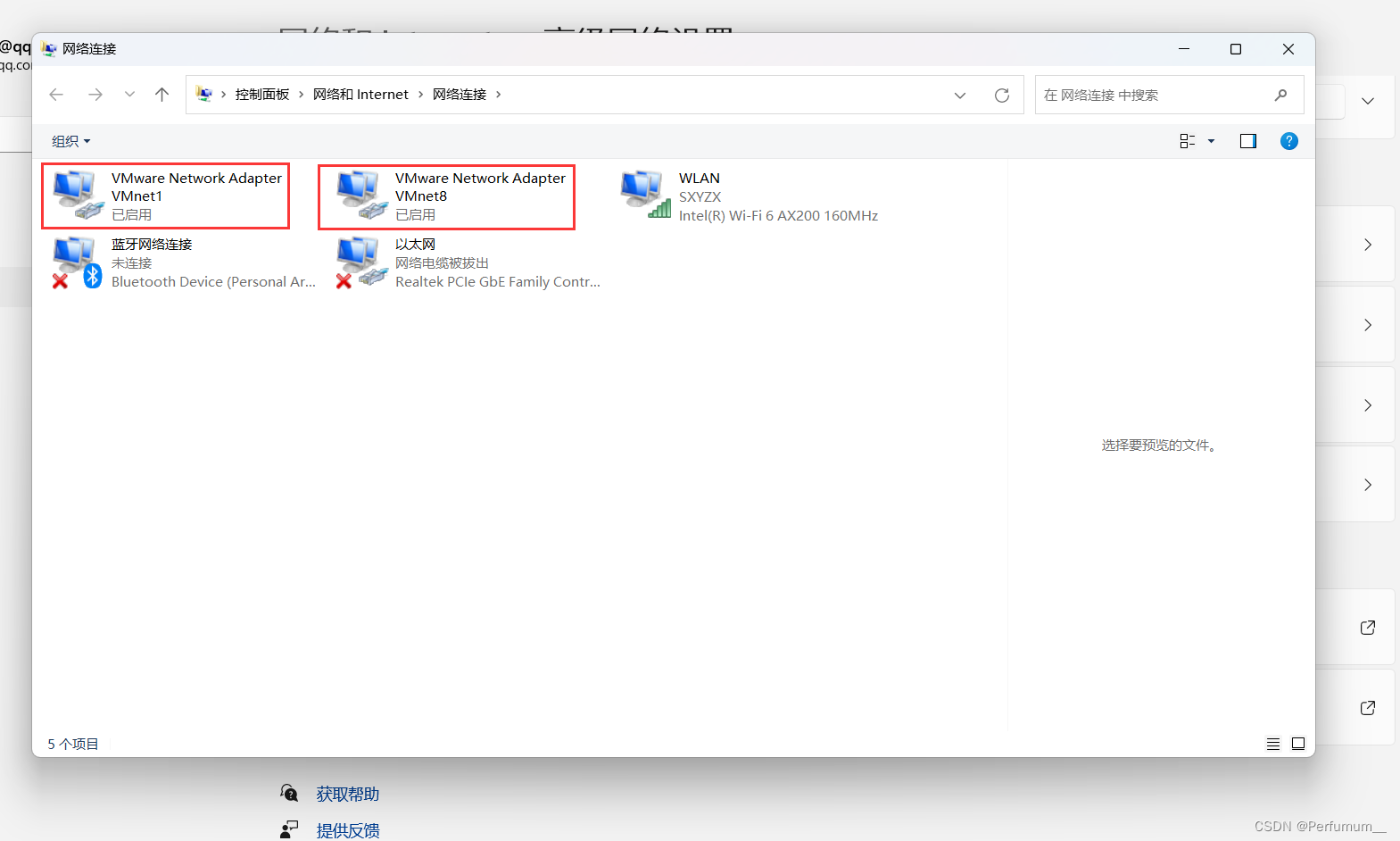Toggle the preview pane

point(1248,141)
